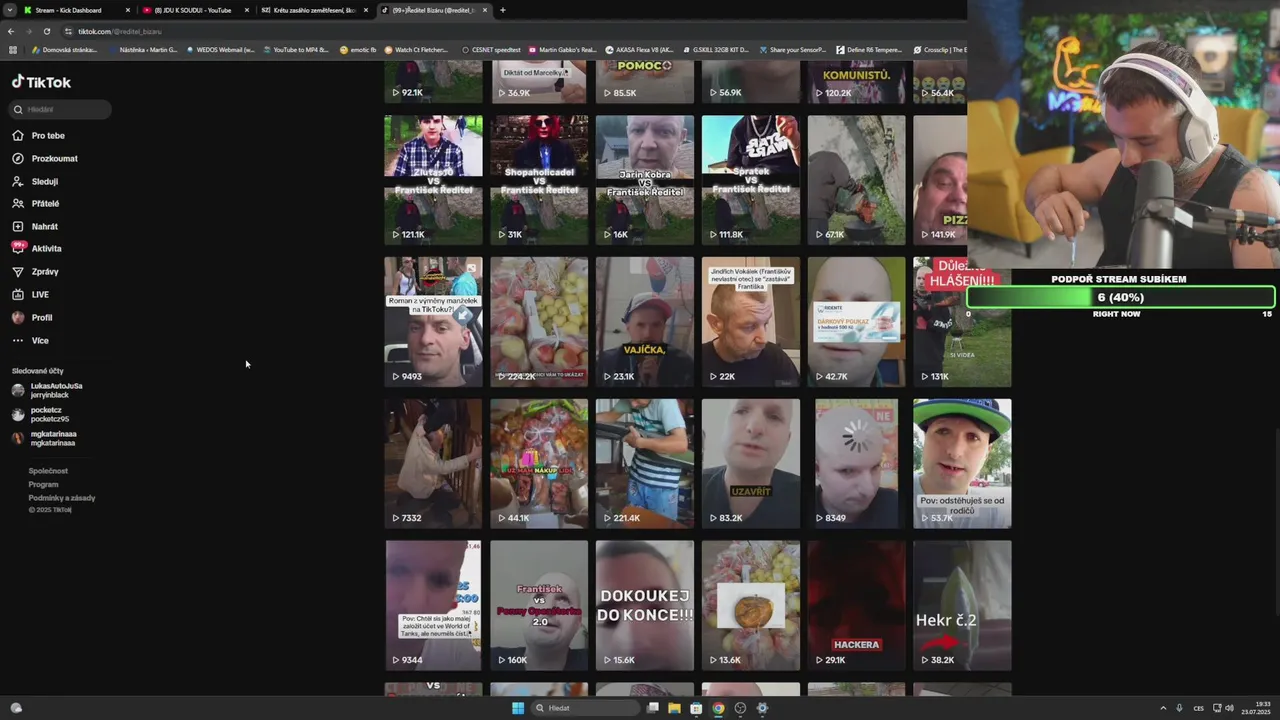
Task: Open the HACKERA video thumbnail
Action: click(856, 605)
